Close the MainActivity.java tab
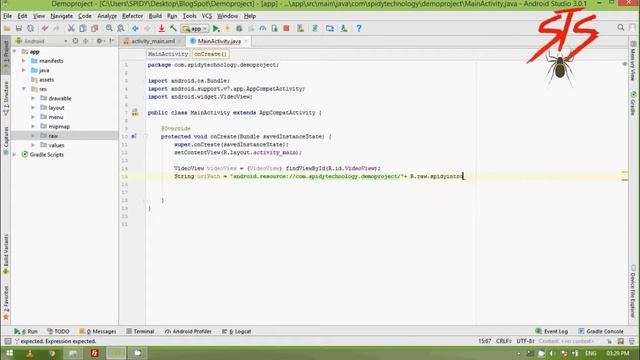Screen dimensions: 640x360 (246, 41)
